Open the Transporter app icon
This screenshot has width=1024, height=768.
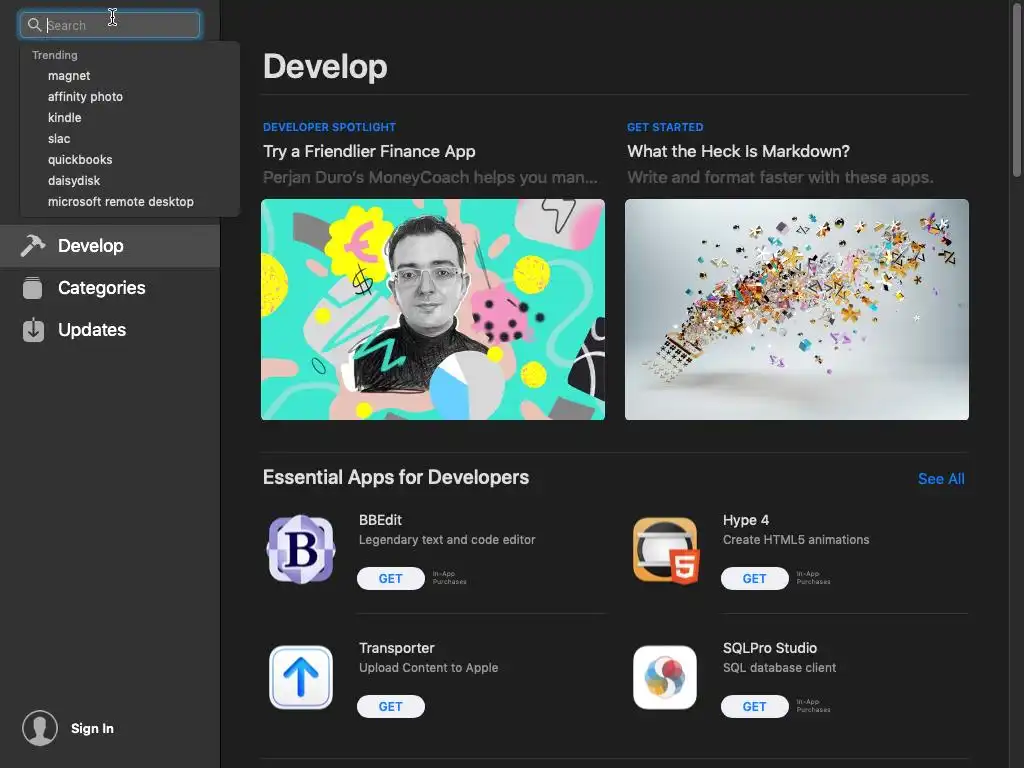[301, 677]
